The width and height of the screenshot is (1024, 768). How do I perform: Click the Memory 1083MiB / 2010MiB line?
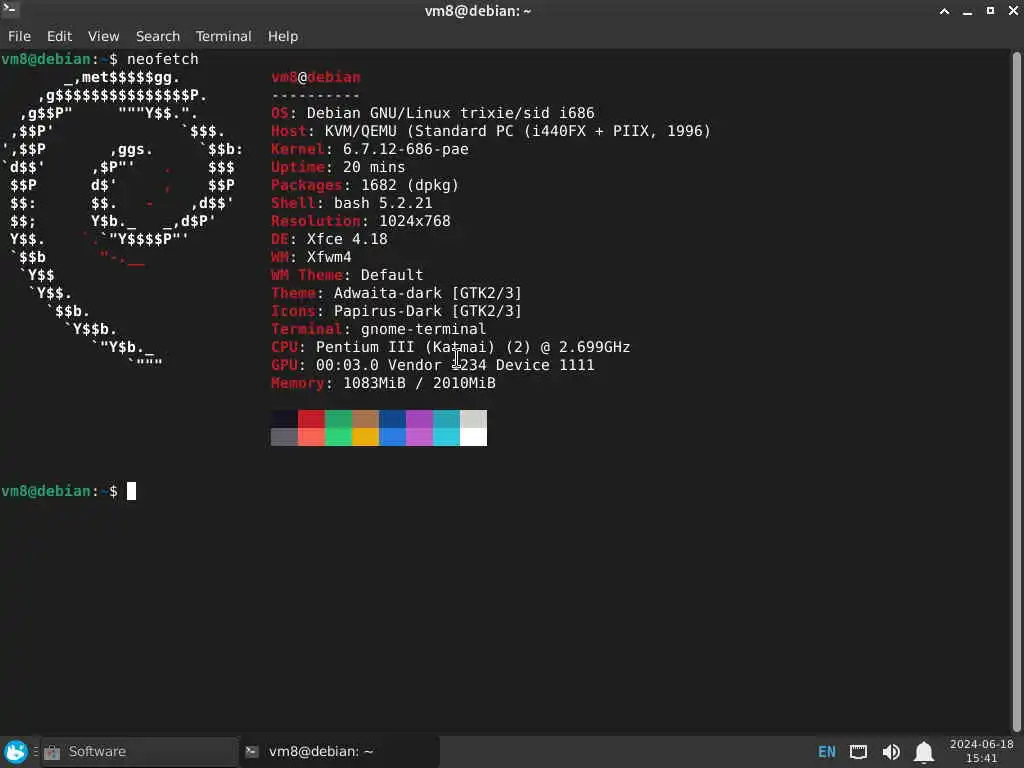click(383, 383)
